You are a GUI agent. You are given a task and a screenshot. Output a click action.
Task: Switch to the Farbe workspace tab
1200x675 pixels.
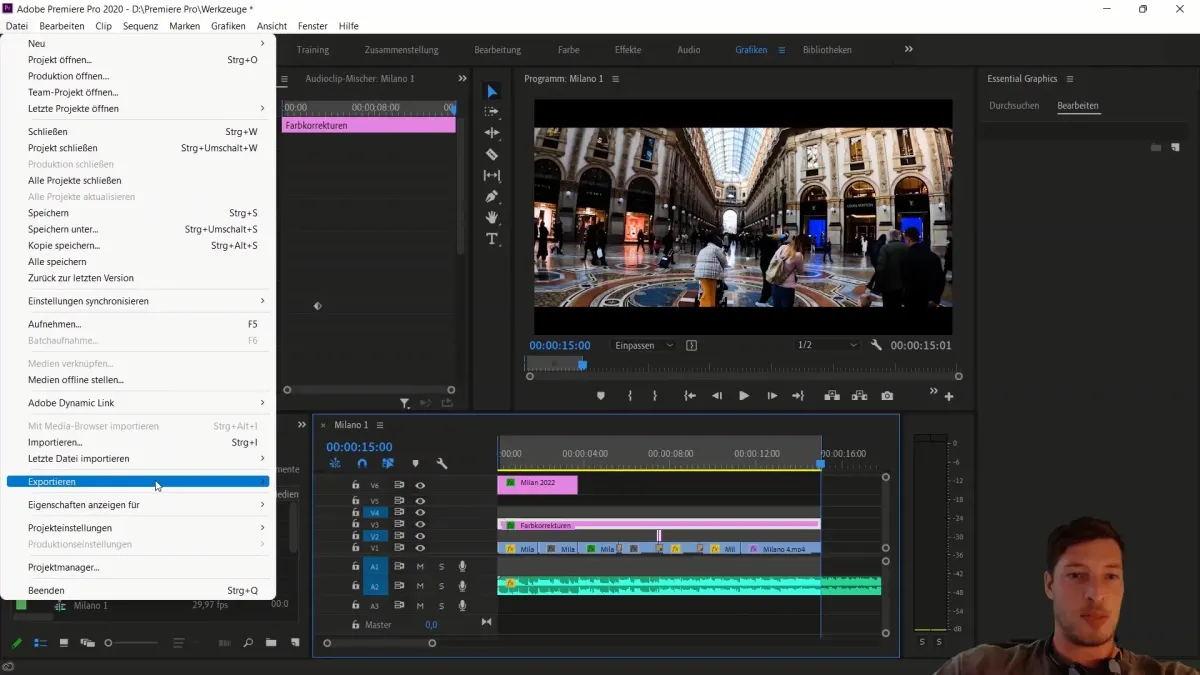[x=568, y=50]
